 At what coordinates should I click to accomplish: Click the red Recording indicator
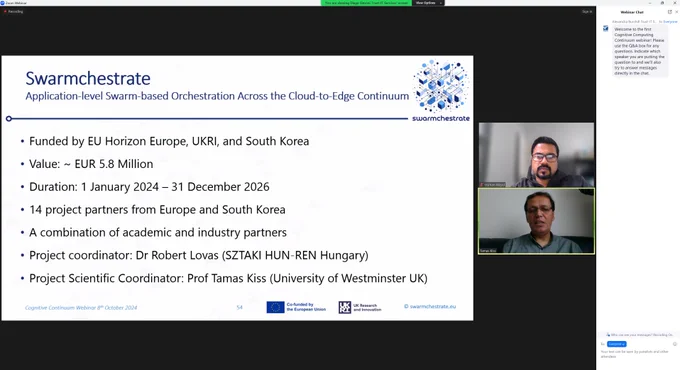13,12
